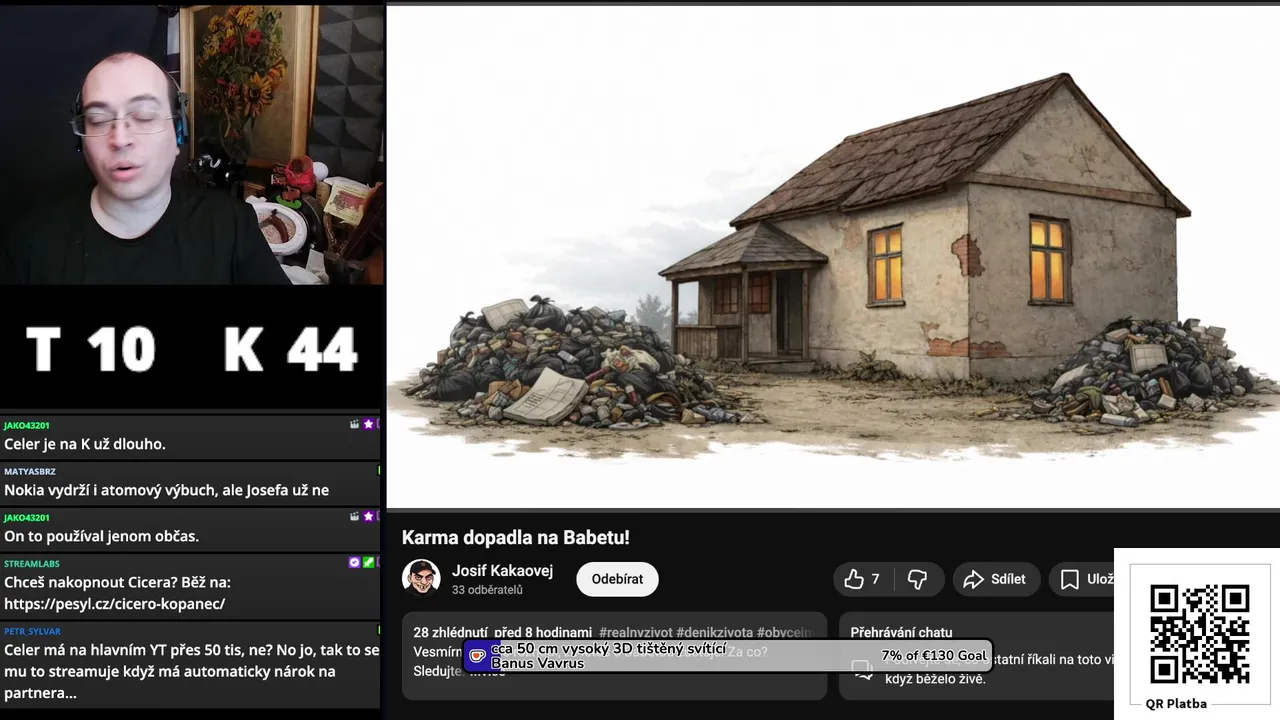The image size is (1280, 720).
Task: Click the streamer webcam feed
Action: (x=192, y=145)
